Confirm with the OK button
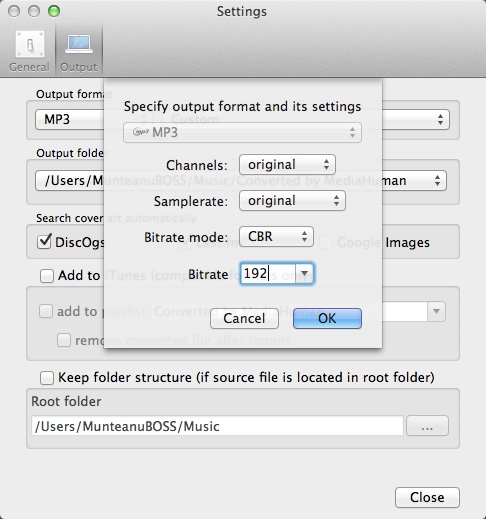Image resolution: width=486 pixels, height=519 pixels. point(327,318)
